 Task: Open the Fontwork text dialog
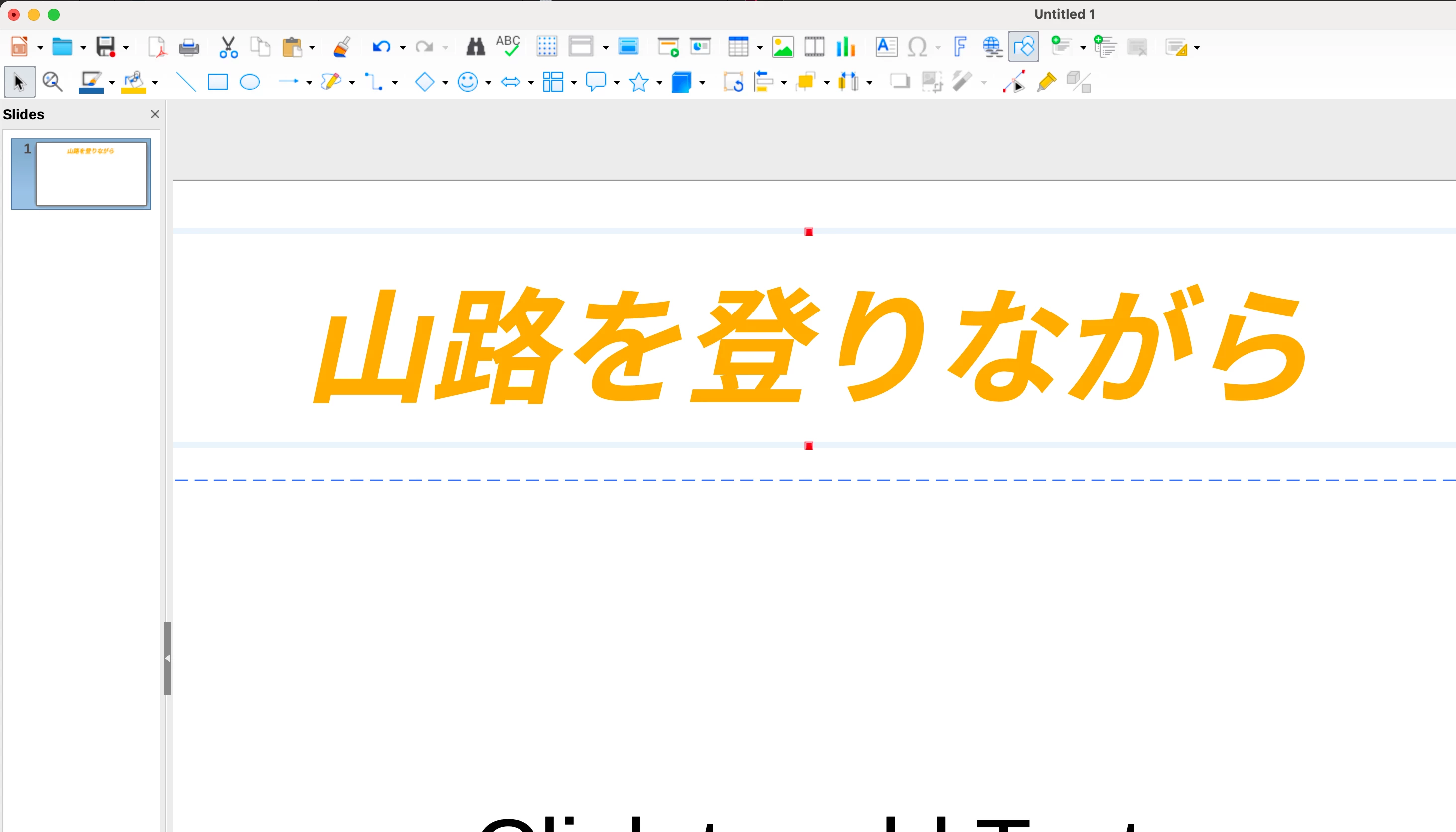point(960,47)
